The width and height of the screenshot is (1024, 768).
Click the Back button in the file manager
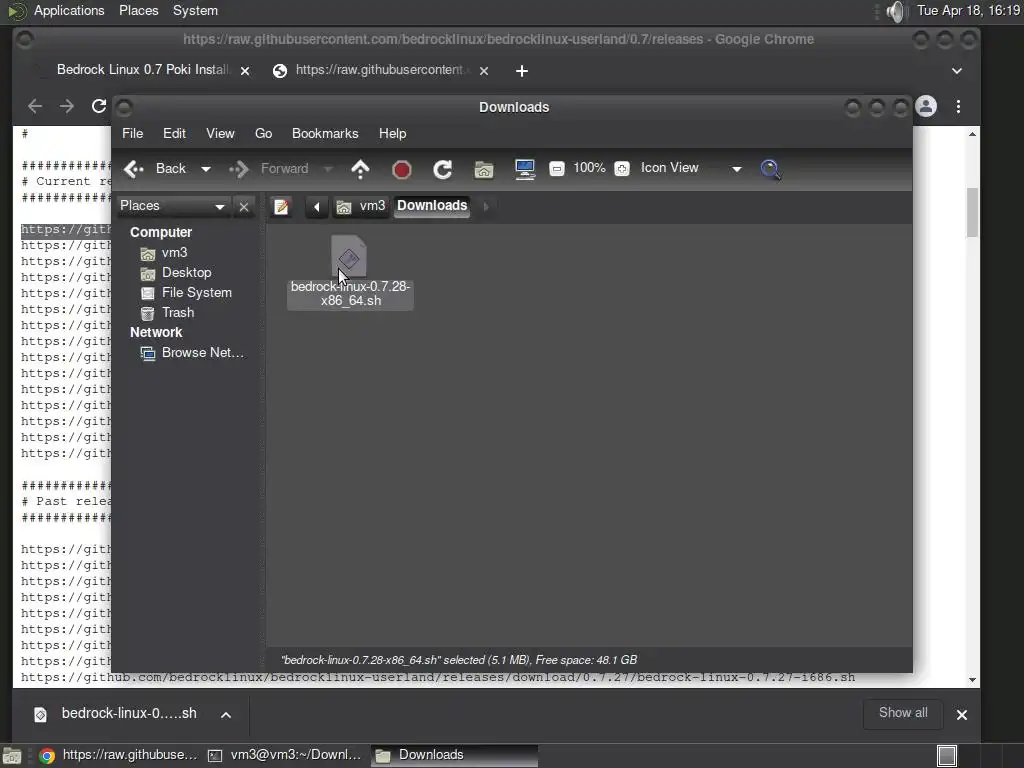(x=155, y=169)
